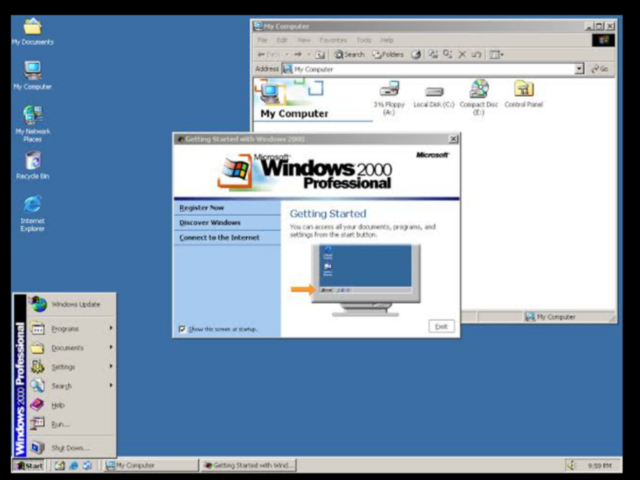
Task: Select the 3½ Floppy (A:) drive icon
Action: [x=389, y=97]
